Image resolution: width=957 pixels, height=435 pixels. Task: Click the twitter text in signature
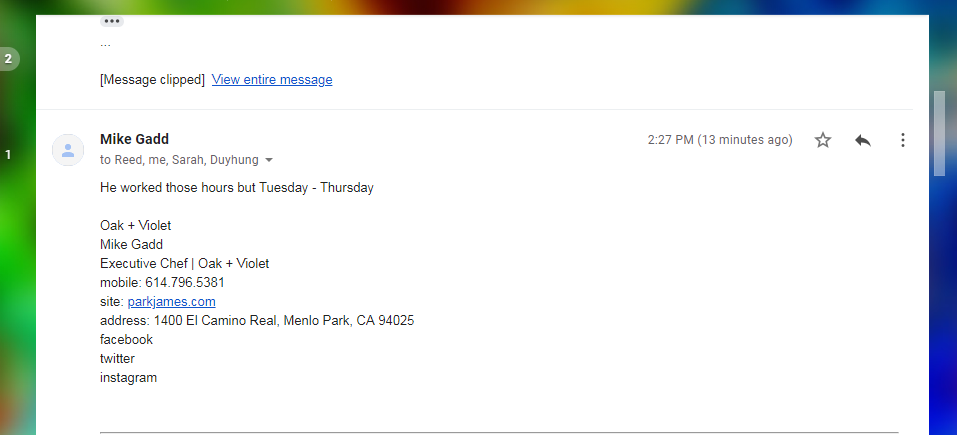(117, 358)
